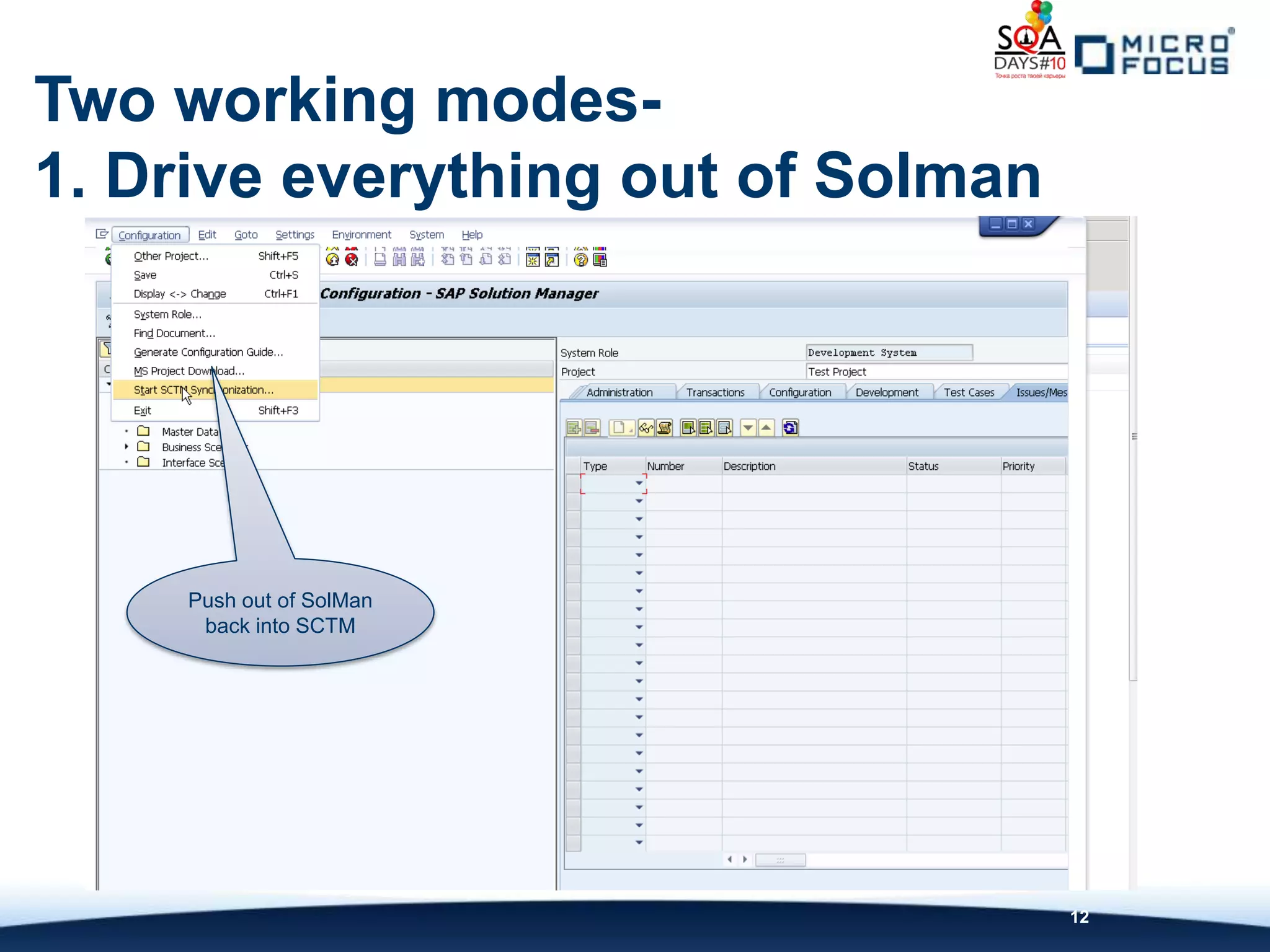Image resolution: width=1270 pixels, height=952 pixels.
Task: Choose Generate Configuration Guide... menu entry
Action: 215,352
